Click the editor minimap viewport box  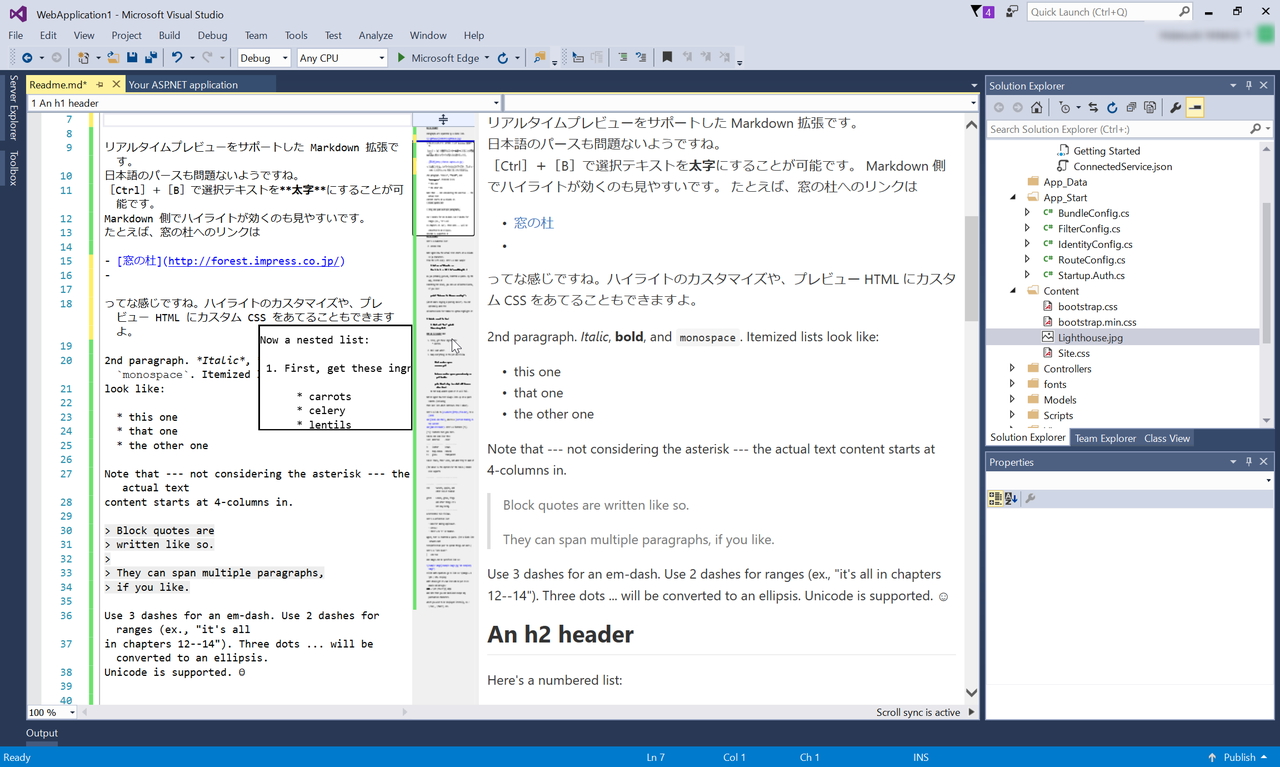tap(444, 187)
